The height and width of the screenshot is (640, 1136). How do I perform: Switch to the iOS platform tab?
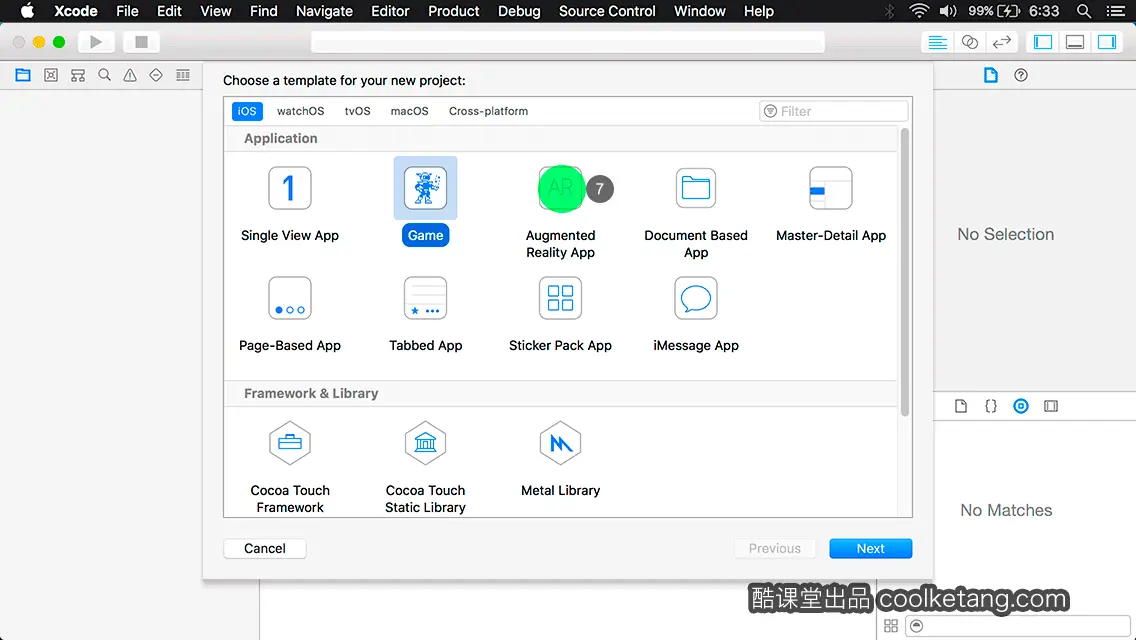click(x=247, y=111)
